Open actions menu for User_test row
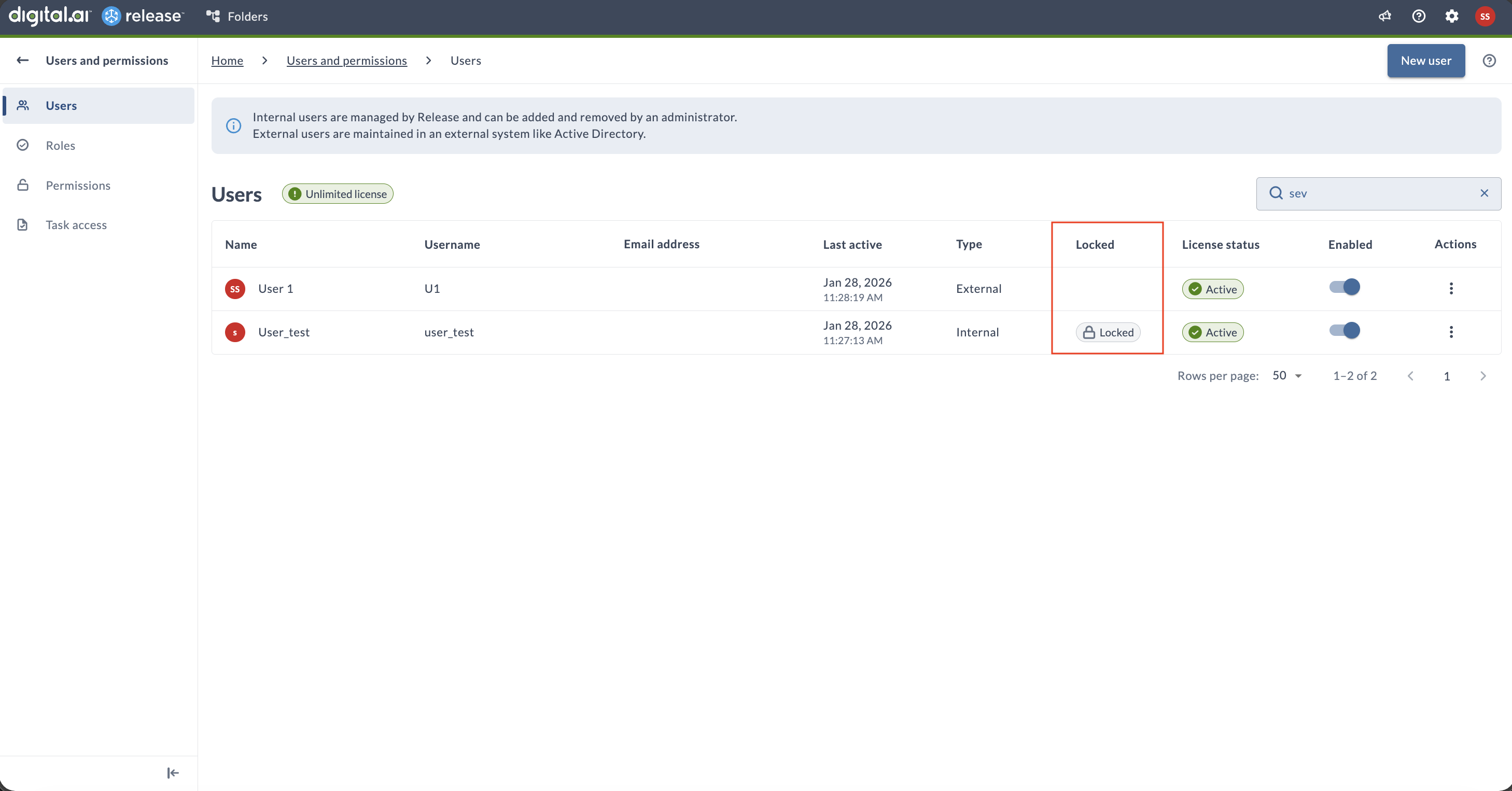 (1451, 332)
